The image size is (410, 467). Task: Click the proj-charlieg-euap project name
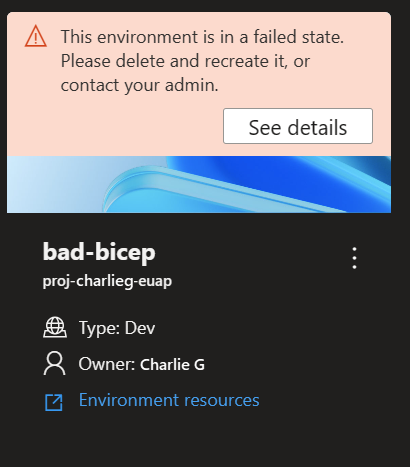(107, 281)
